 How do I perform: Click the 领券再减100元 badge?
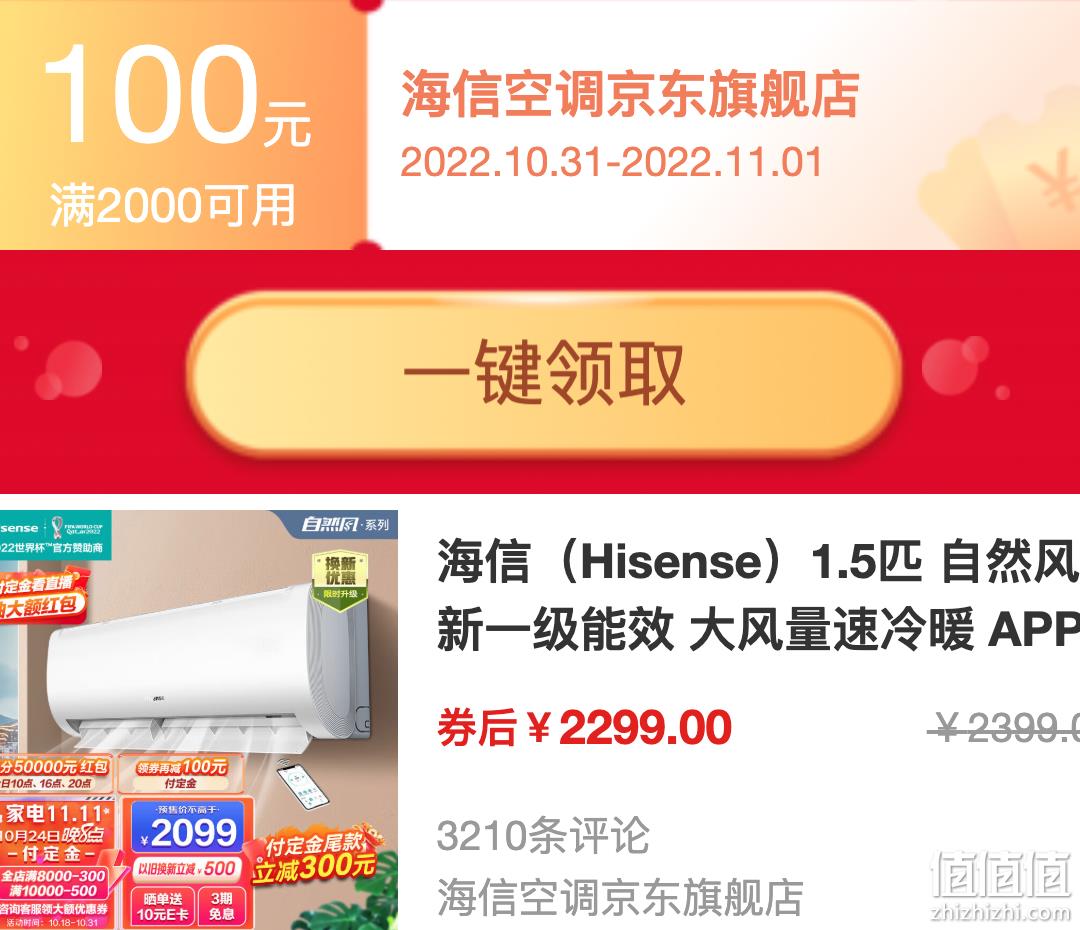(x=181, y=773)
